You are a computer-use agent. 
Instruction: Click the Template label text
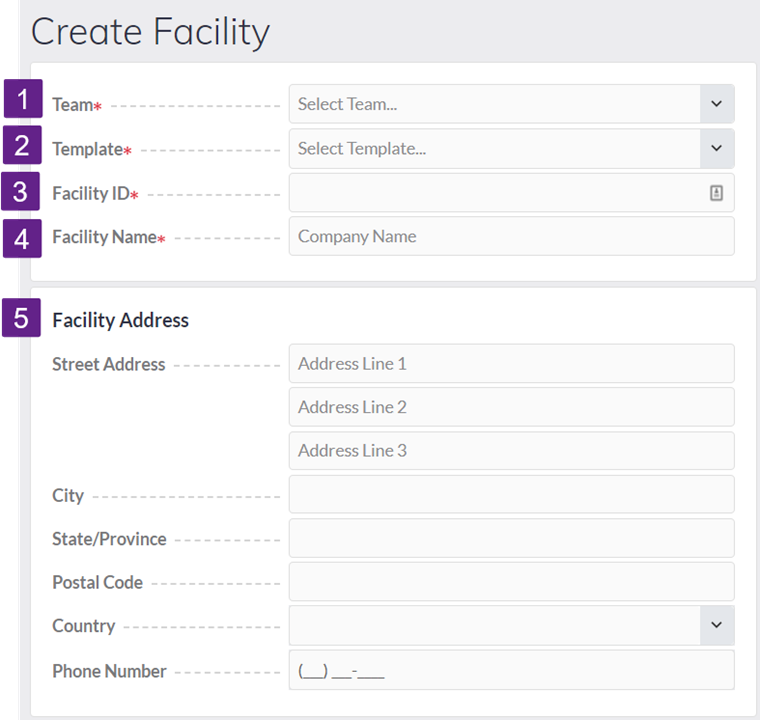point(88,149)
